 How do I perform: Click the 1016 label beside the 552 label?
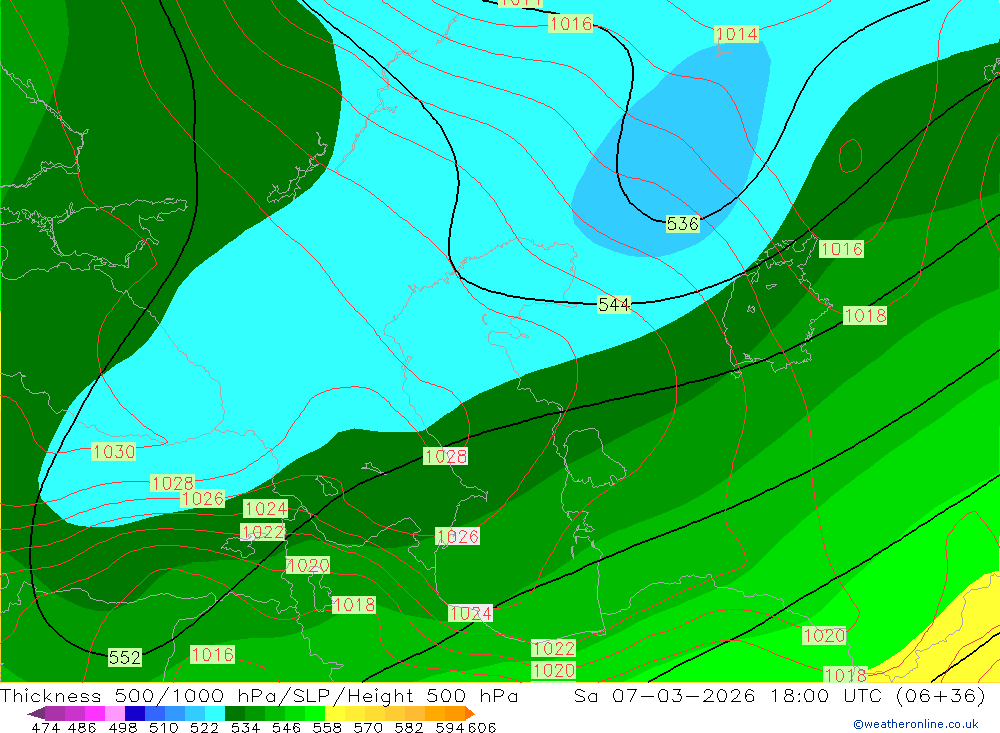pos(212,655)
